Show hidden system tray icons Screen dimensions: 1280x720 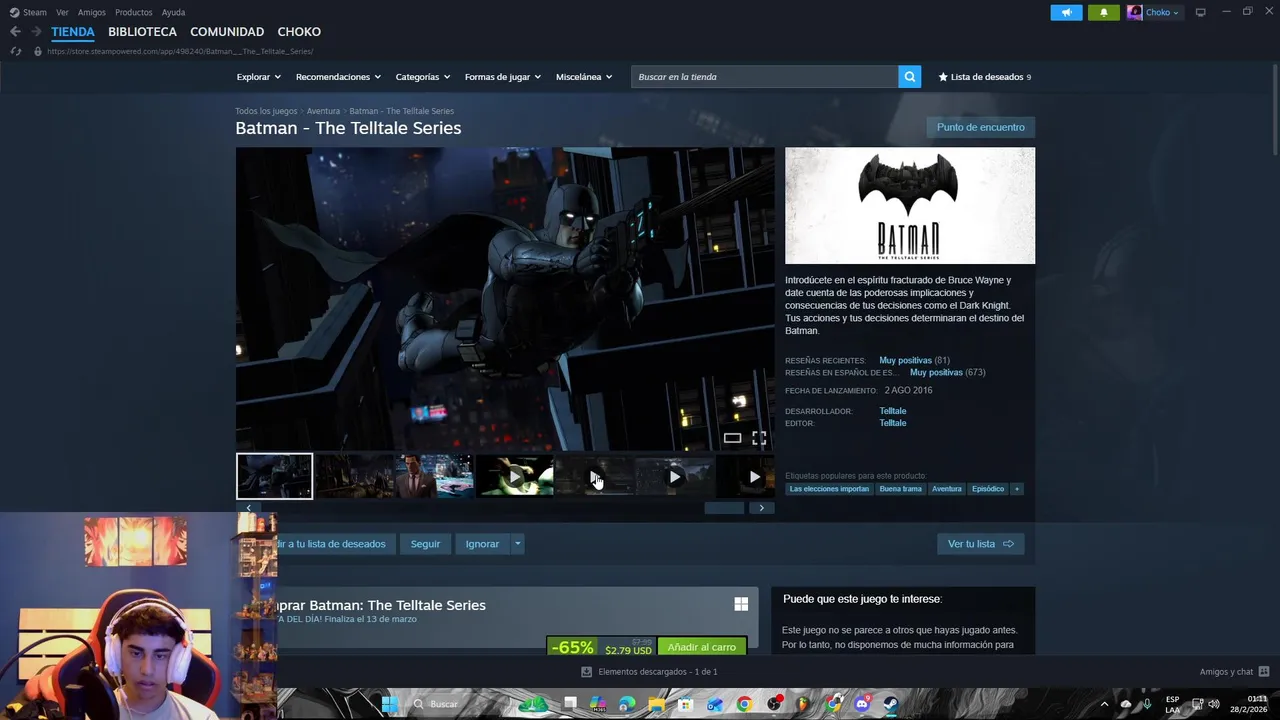coord(1105,704)
